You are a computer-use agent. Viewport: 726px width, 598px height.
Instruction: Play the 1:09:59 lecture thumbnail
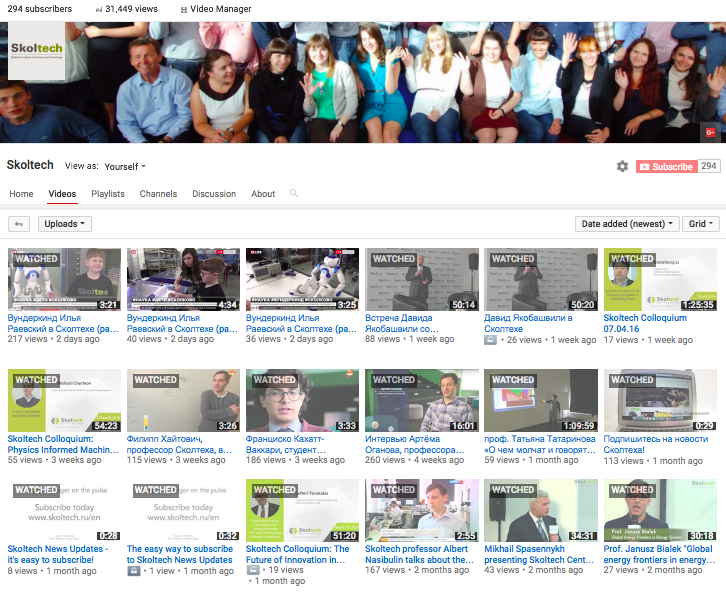point(541,400)
